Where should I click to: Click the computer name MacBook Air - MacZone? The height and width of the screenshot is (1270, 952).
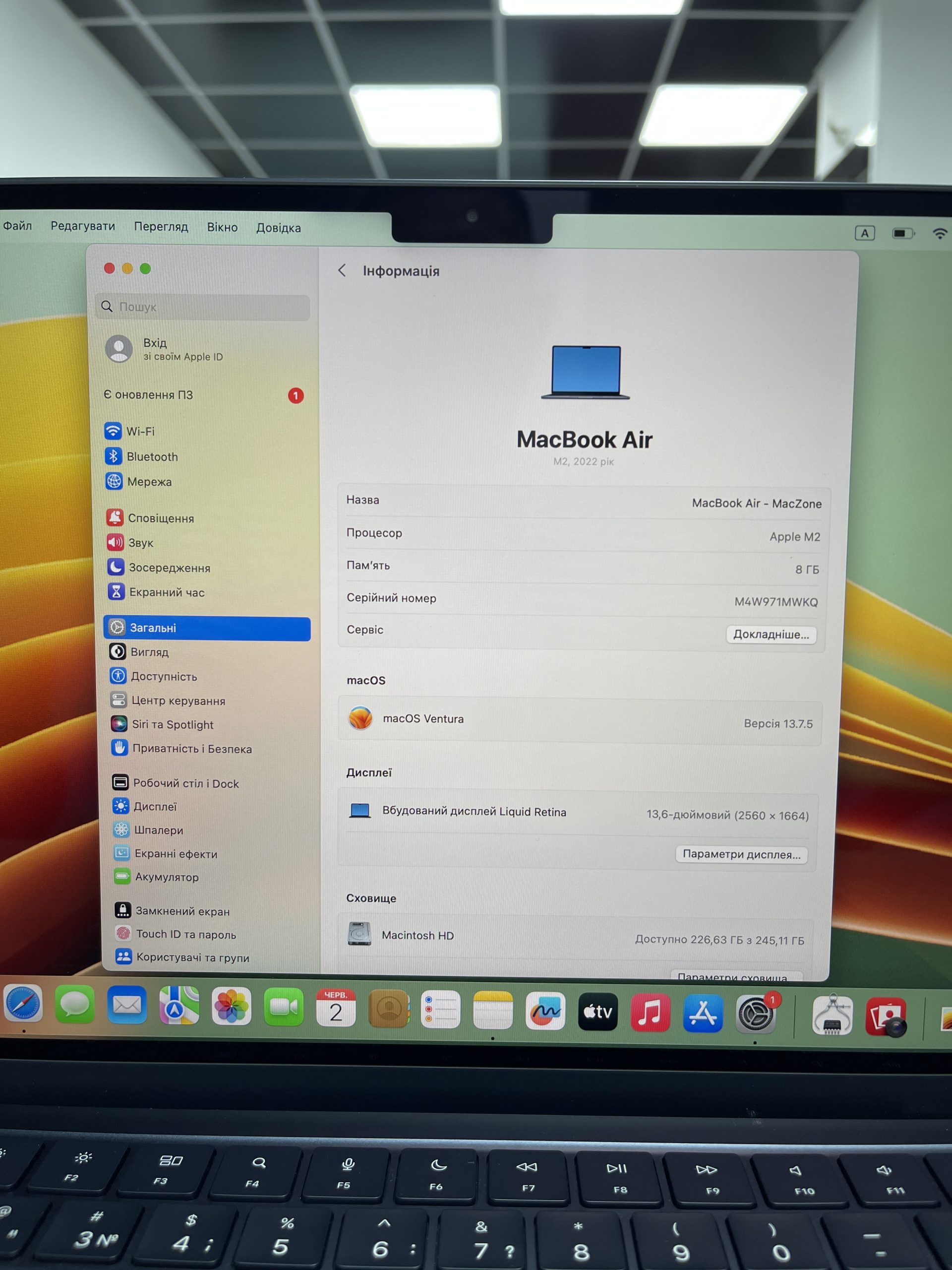[756, 504]
